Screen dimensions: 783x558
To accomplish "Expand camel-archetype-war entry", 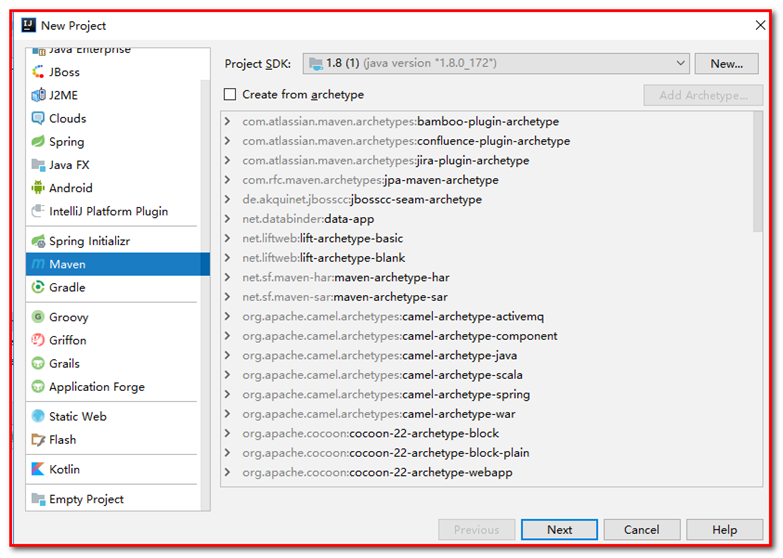I will (228, 413).
